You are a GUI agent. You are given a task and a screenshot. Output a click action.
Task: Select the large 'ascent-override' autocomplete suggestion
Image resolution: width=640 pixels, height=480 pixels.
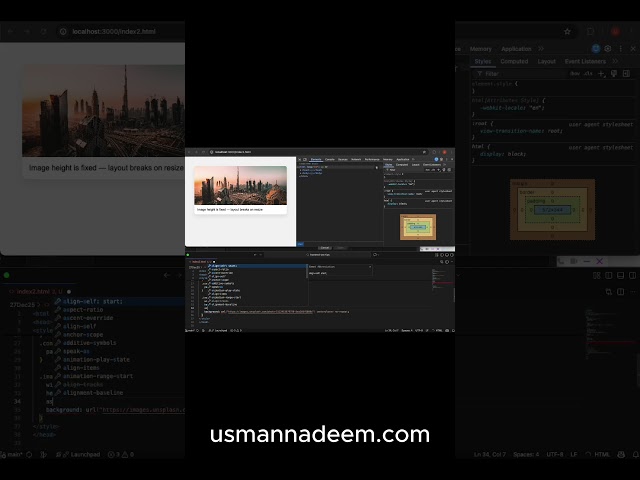(x=88, y=318)
